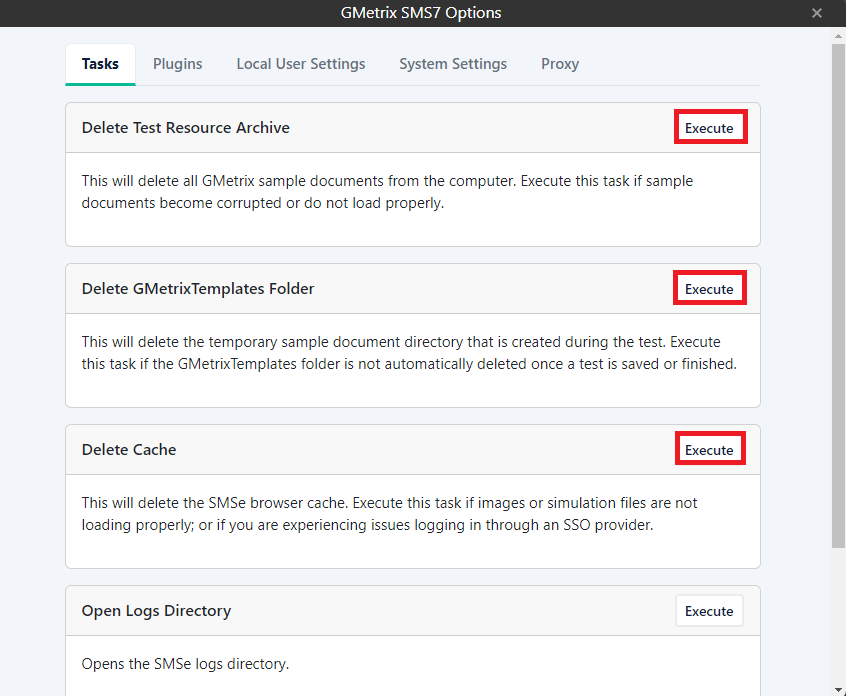This screenshot has height=696, width=846.
Task: Click the 'Open Logs Directory' heading
Action: [x=156, y=611]
